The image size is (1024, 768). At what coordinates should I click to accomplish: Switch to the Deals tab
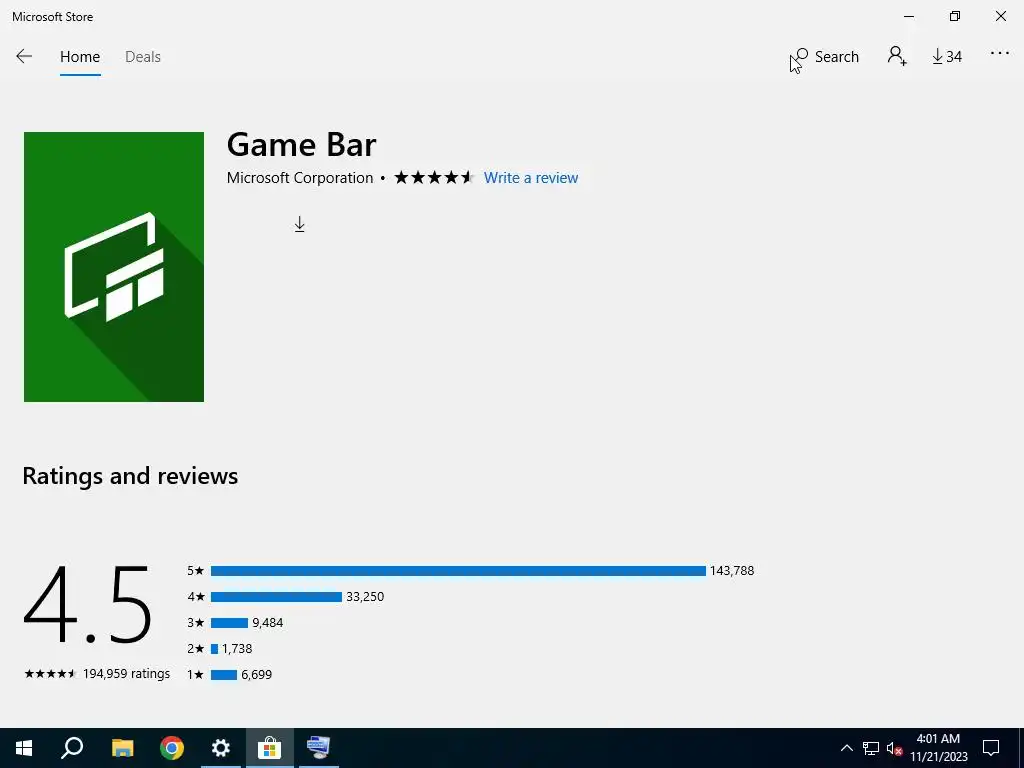143,57
